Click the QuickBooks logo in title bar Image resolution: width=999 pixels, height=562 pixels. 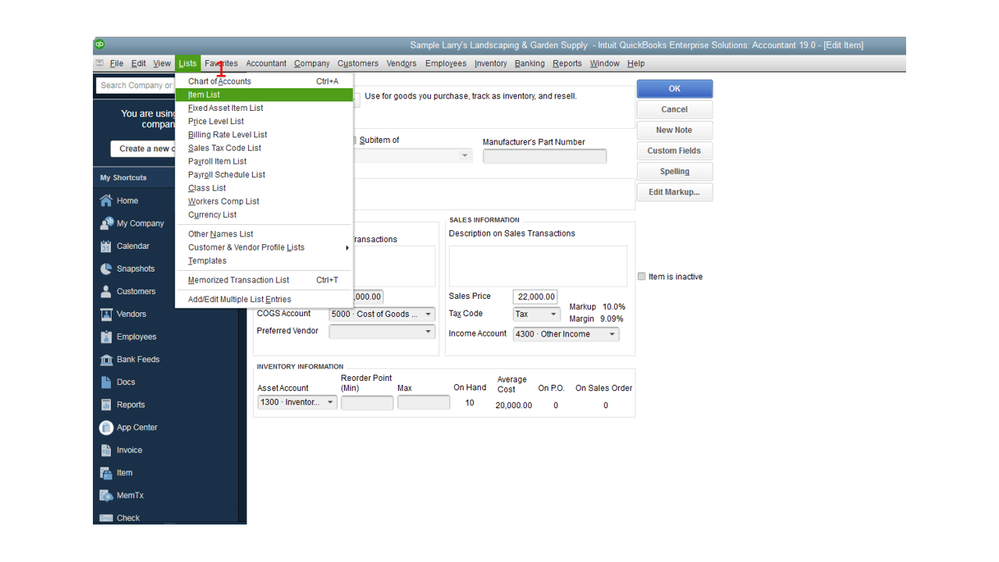tap(100, 44)
